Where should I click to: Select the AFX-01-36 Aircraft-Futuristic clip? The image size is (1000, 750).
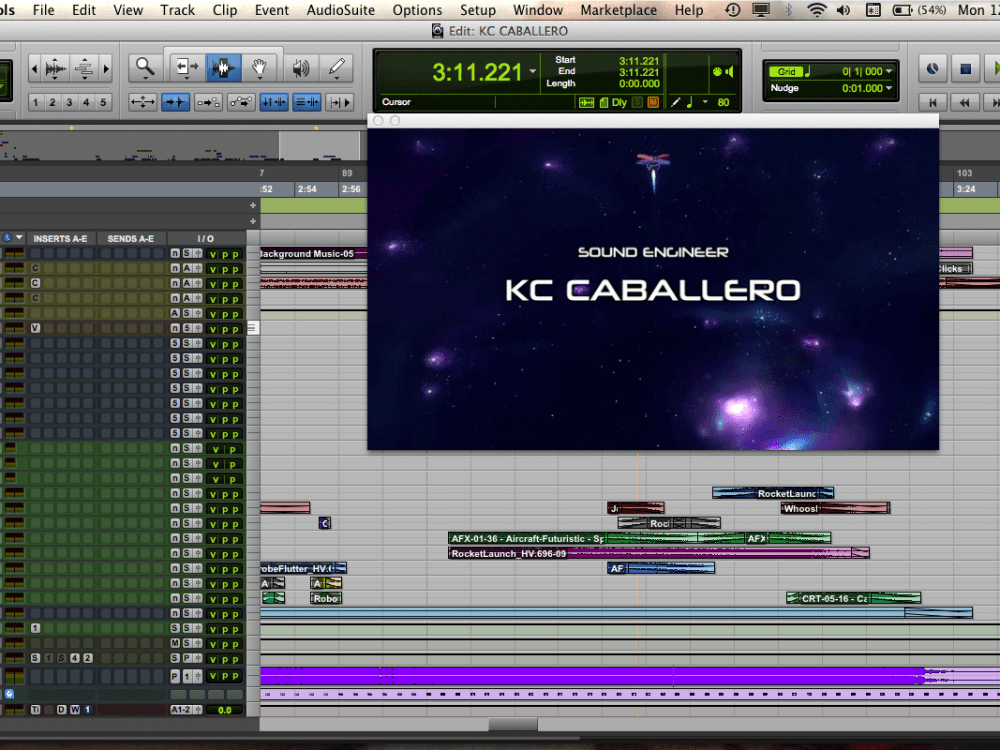[x=527, y=538]
